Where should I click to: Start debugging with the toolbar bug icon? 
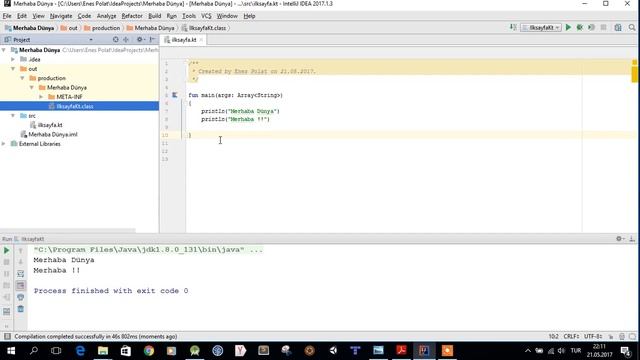tap(580, 27)
